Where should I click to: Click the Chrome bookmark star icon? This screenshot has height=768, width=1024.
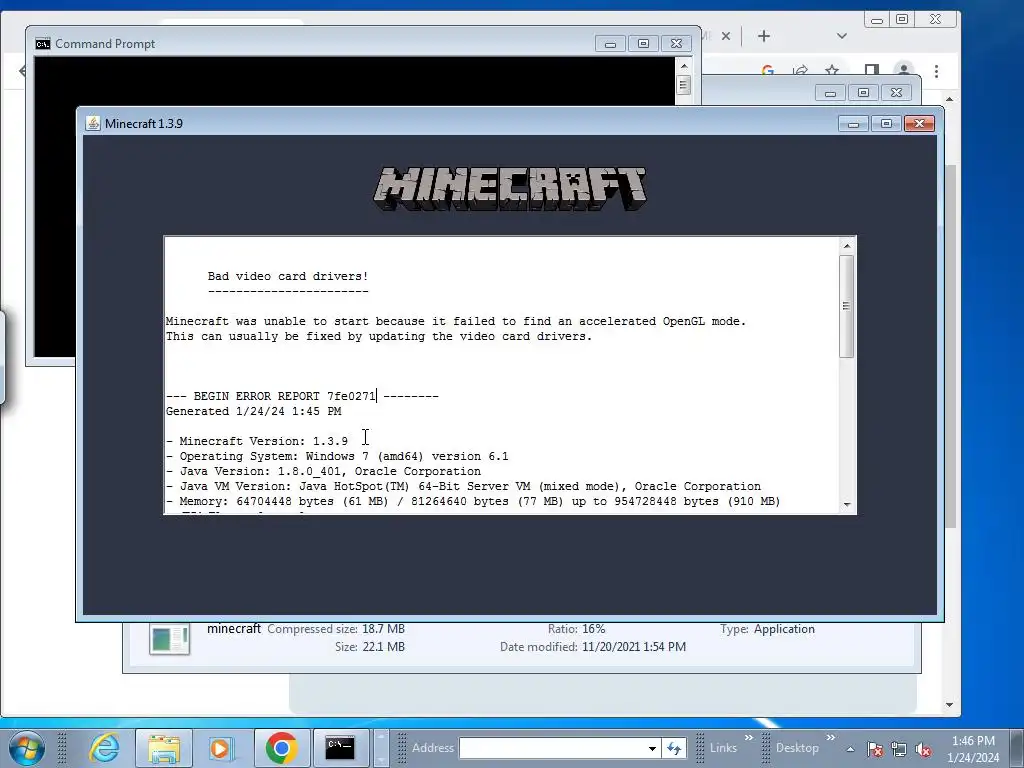click(x=831, y=70)
